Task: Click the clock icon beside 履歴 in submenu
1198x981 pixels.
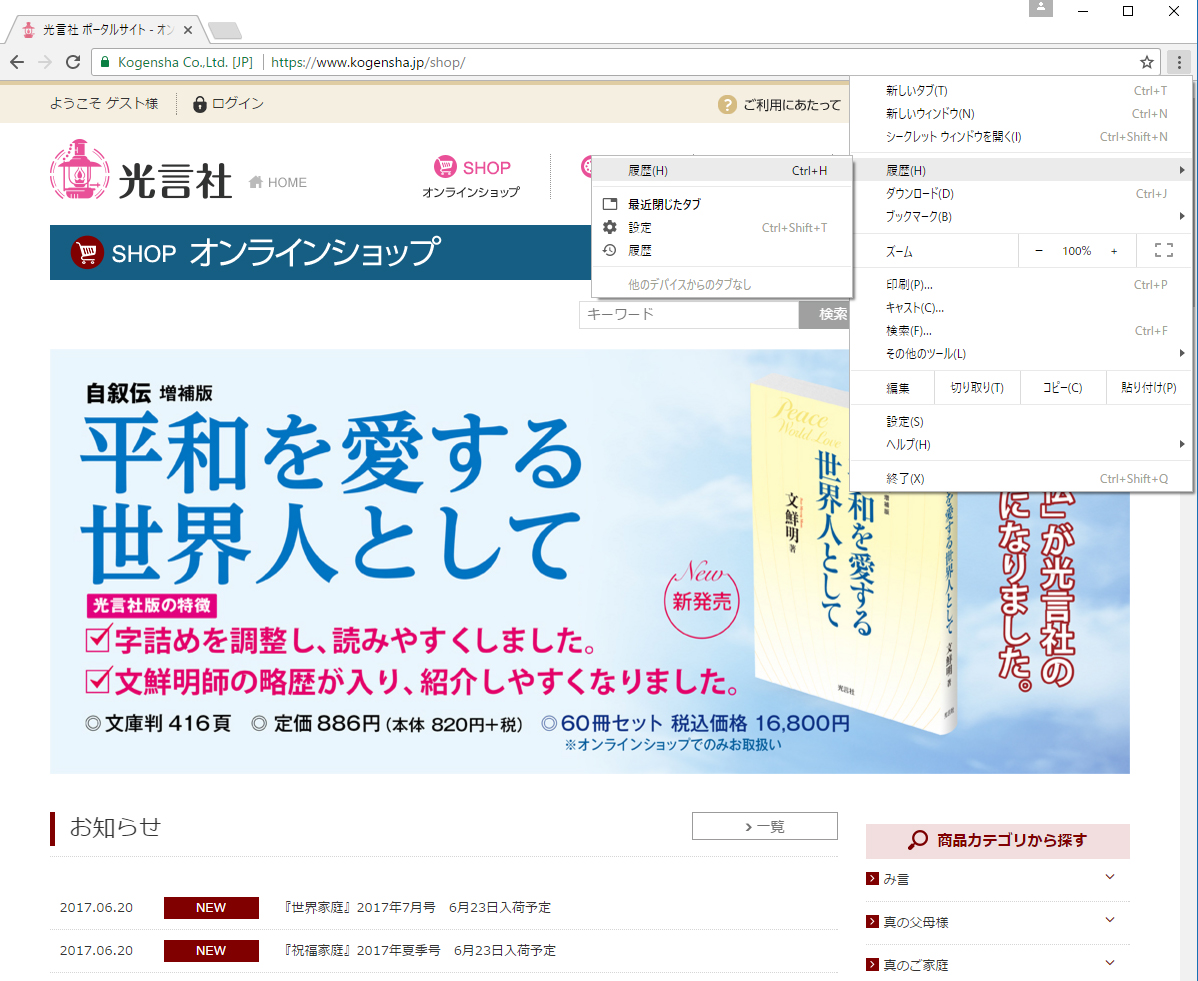Action: 610,250
